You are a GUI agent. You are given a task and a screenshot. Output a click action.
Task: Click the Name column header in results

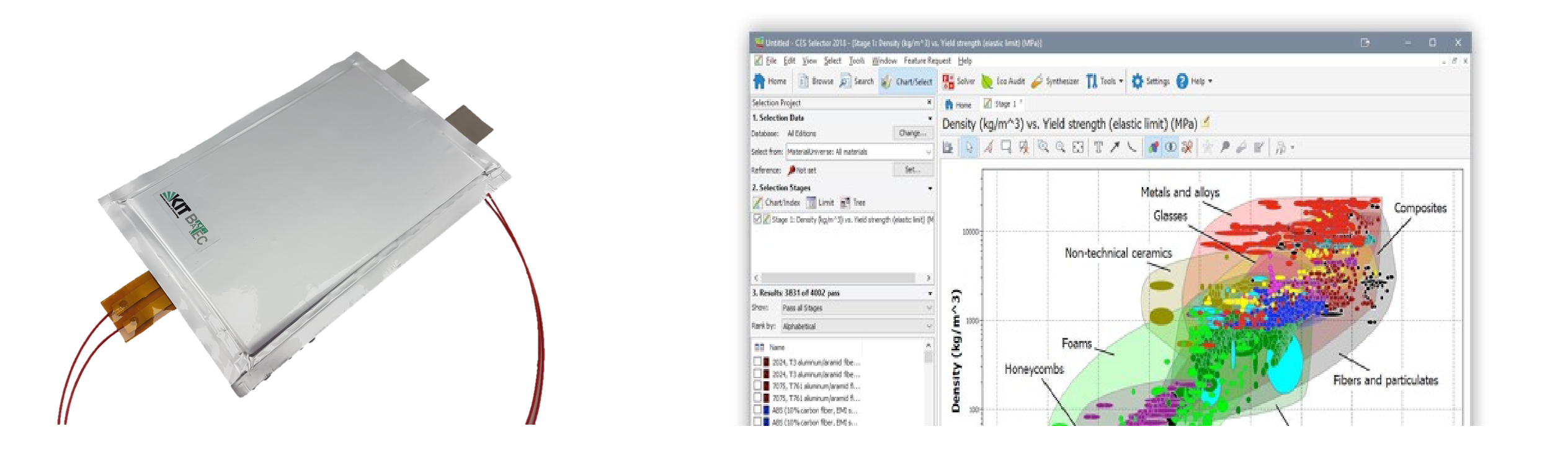tap(777, 347)
